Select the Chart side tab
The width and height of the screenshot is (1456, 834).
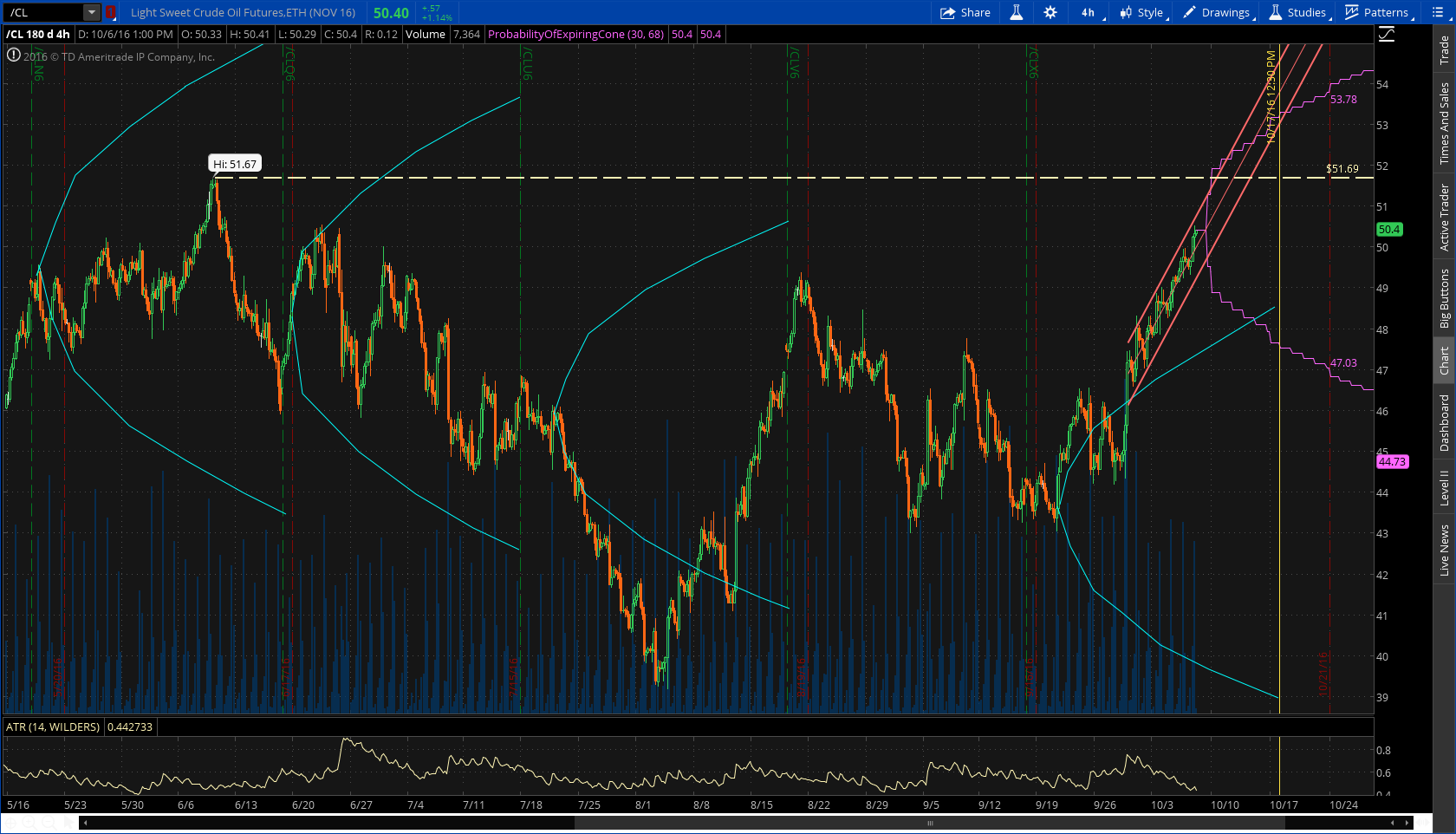pyautogui.click(x=1444, y=360)
